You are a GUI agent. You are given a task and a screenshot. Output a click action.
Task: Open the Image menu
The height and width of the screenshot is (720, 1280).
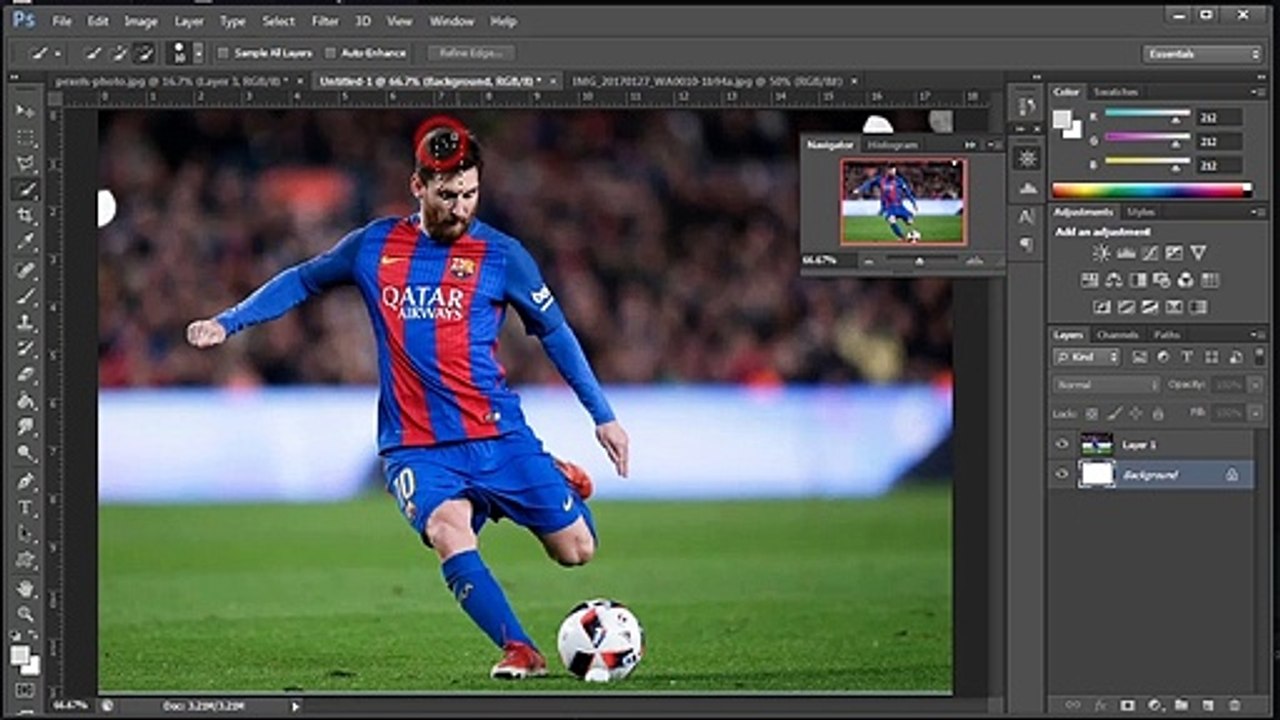(141, 21)
